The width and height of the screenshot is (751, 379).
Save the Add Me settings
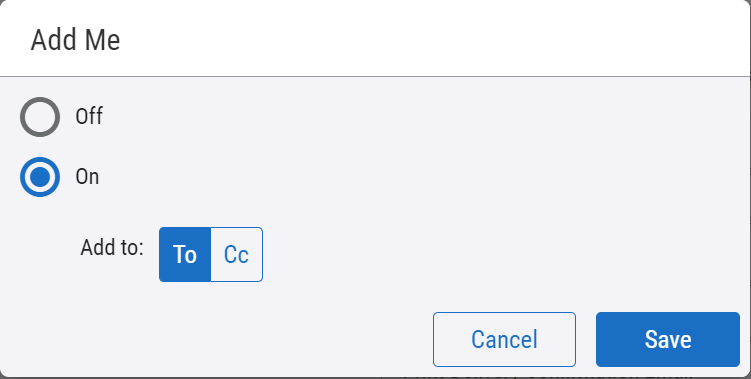(668, 339)
